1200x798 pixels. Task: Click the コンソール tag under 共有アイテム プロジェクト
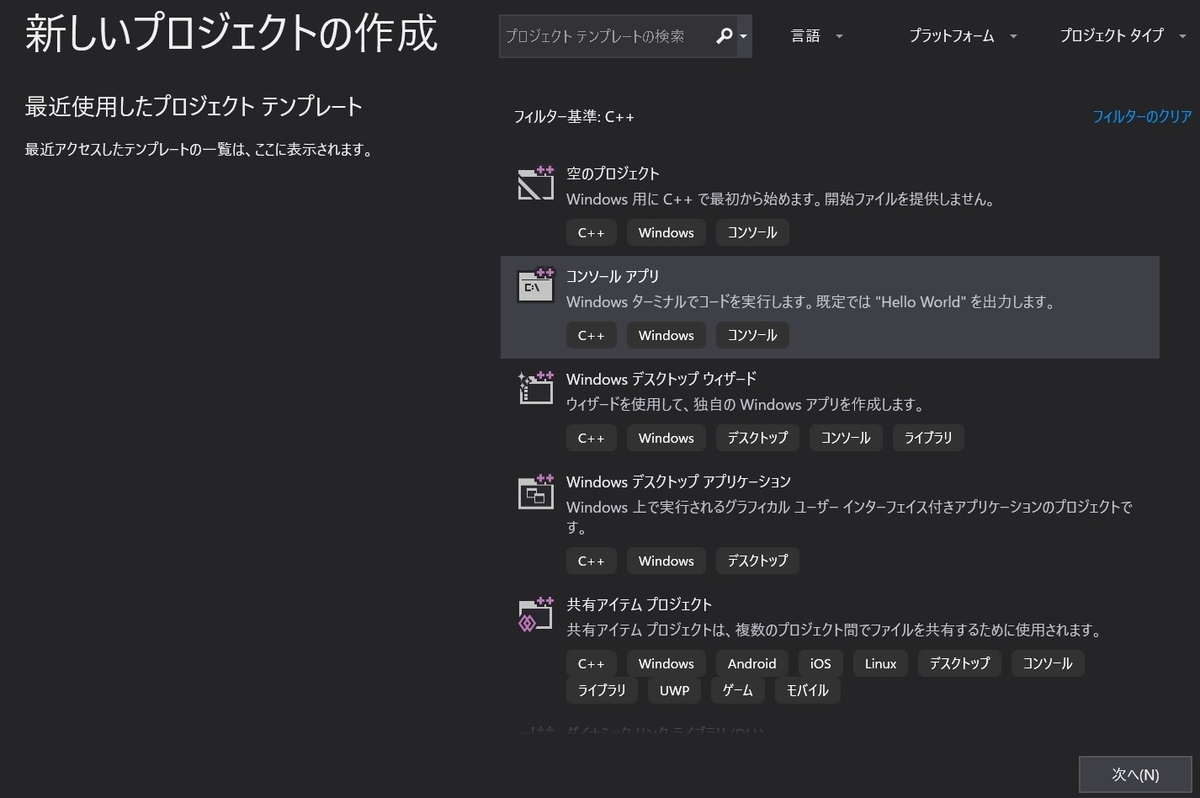click(1048, 664)
